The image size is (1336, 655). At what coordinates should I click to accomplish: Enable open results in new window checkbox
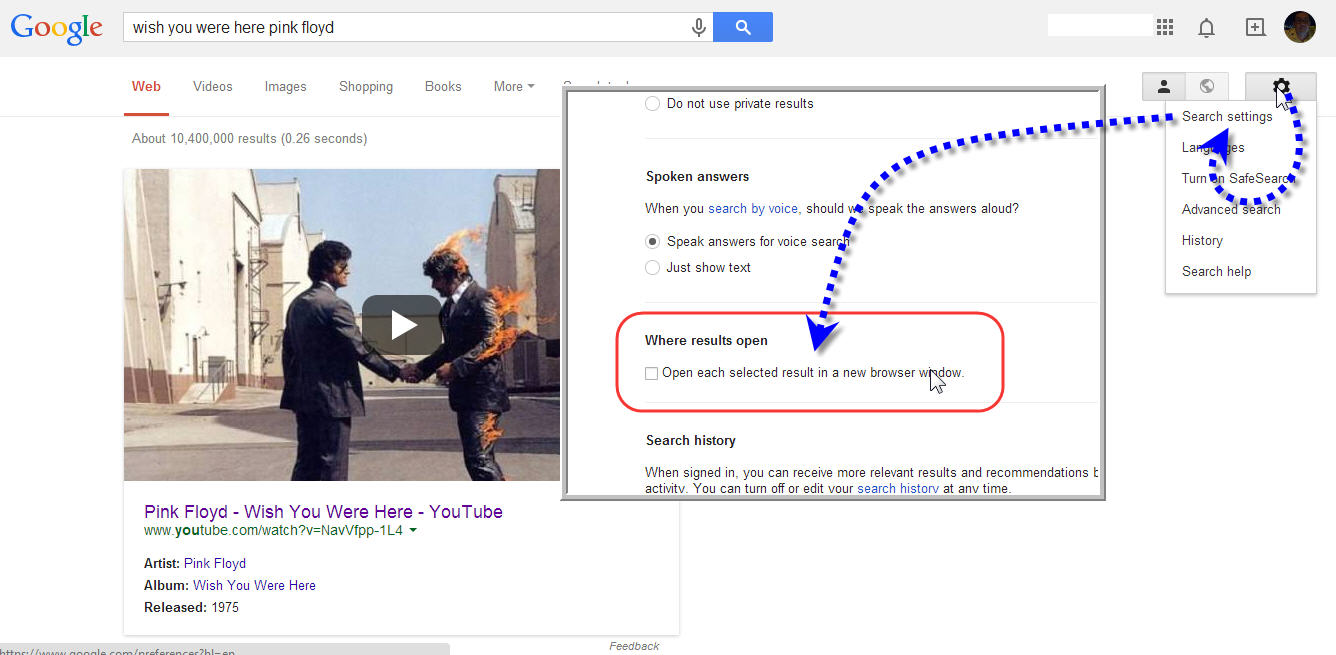(652, 373)
